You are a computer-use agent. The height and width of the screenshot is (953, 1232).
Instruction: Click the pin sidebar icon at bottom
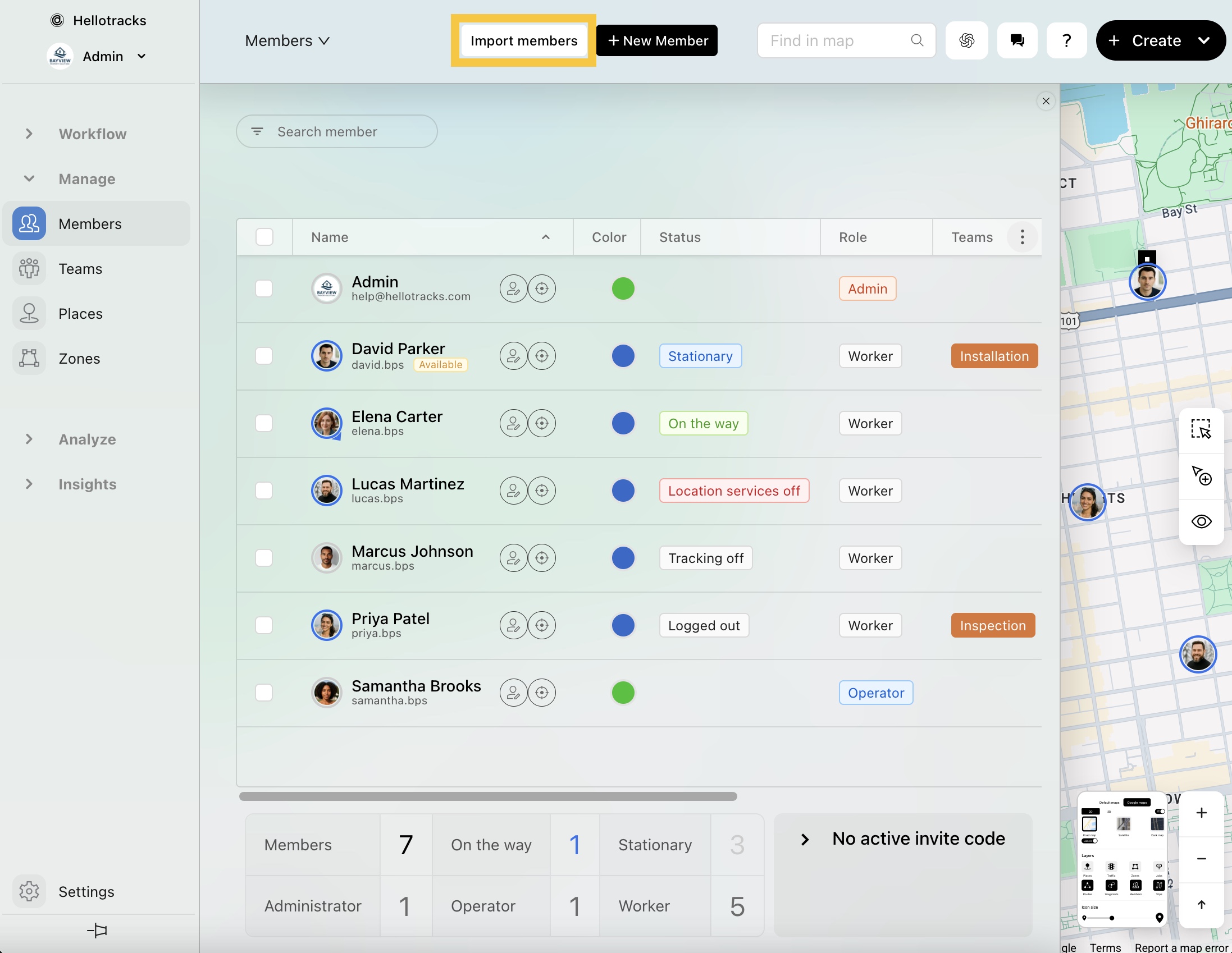[x=97, y=930]
